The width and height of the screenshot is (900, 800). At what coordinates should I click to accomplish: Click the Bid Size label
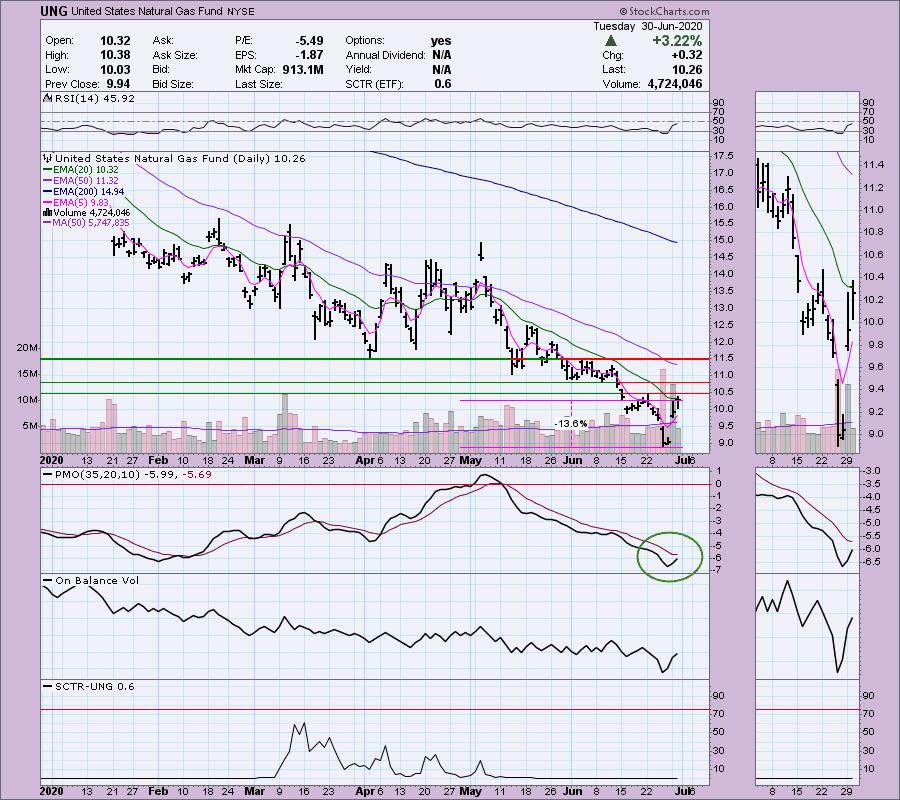[x=173, y=84]
